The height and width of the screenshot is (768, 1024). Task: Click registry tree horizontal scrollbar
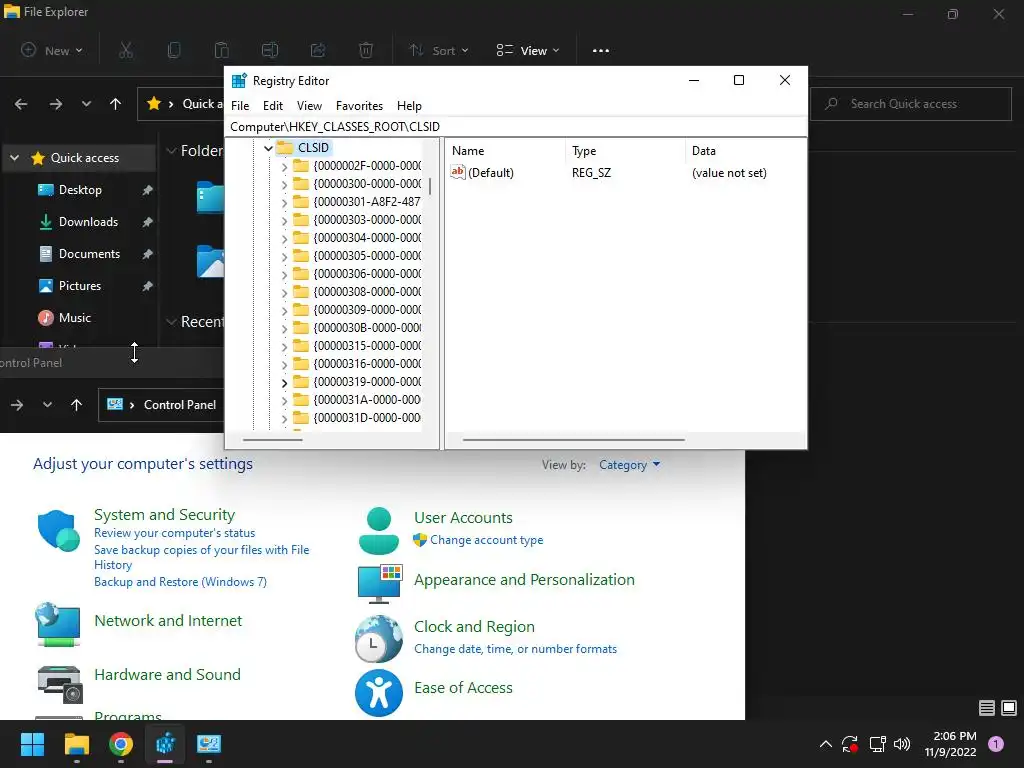pyautogui.click(x=273, y=440)
